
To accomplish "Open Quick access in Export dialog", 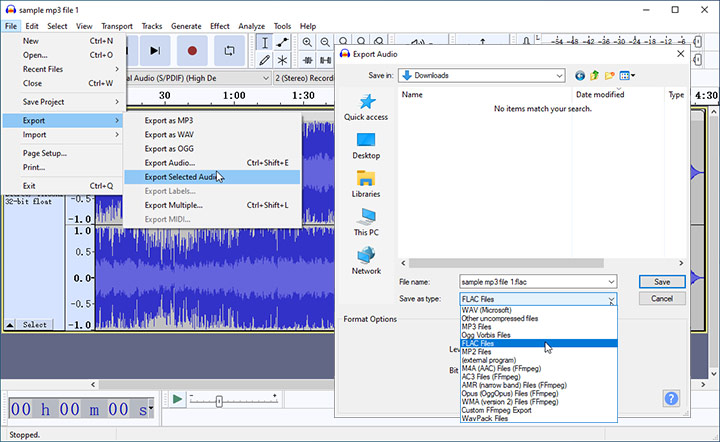I will click(366, 107).
